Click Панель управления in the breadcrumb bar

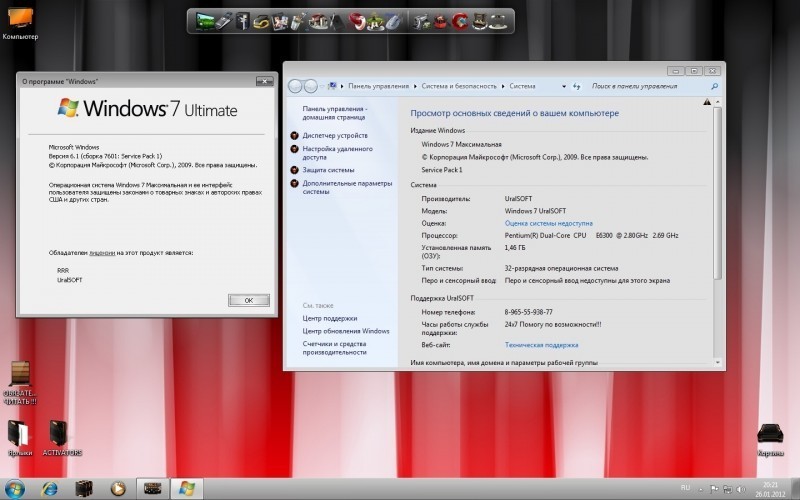coord(379,86)
